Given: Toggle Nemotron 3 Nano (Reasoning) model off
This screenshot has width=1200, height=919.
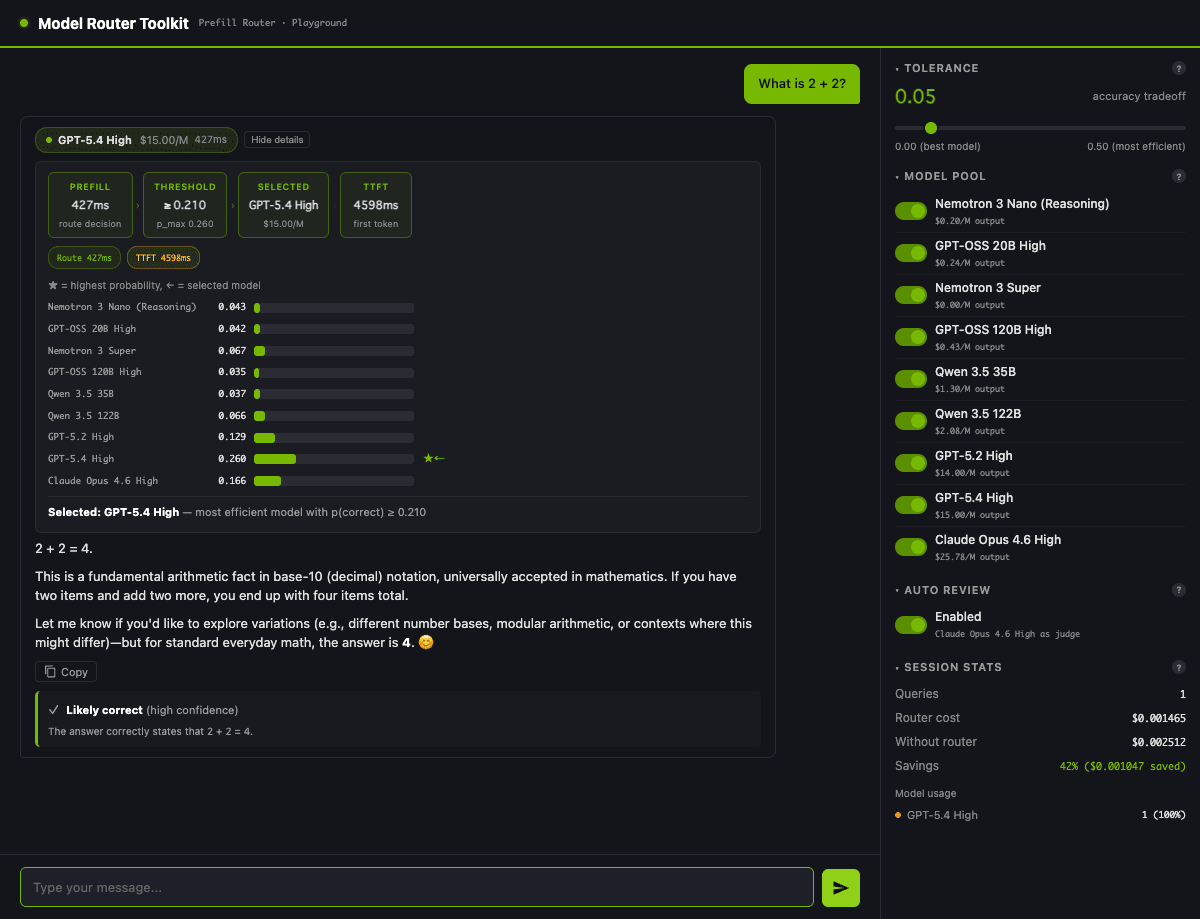Looking at the screenshot, I should (911, 211).
